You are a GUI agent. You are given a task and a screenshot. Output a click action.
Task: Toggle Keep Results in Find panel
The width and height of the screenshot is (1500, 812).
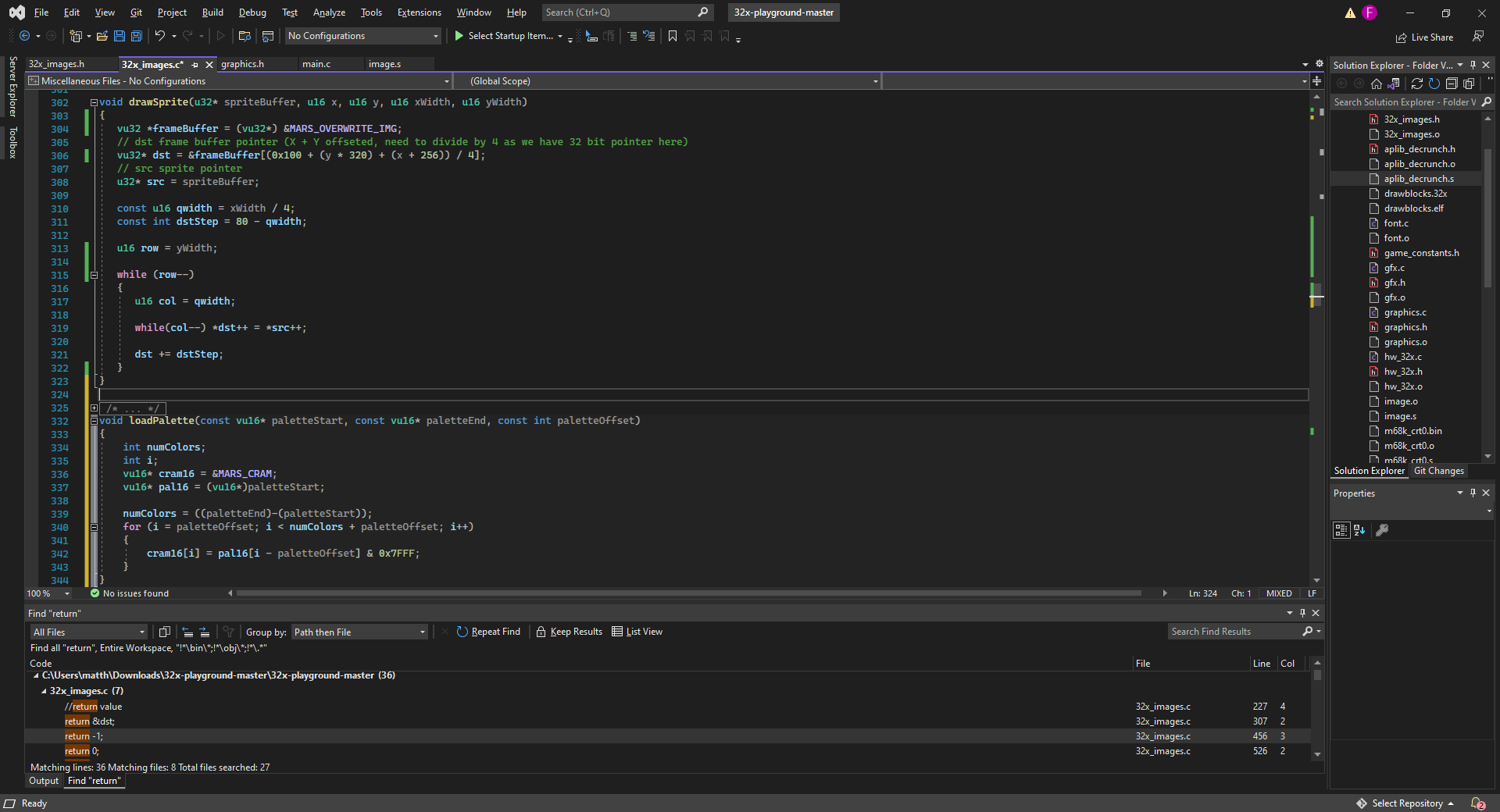[x=569, y=632]
